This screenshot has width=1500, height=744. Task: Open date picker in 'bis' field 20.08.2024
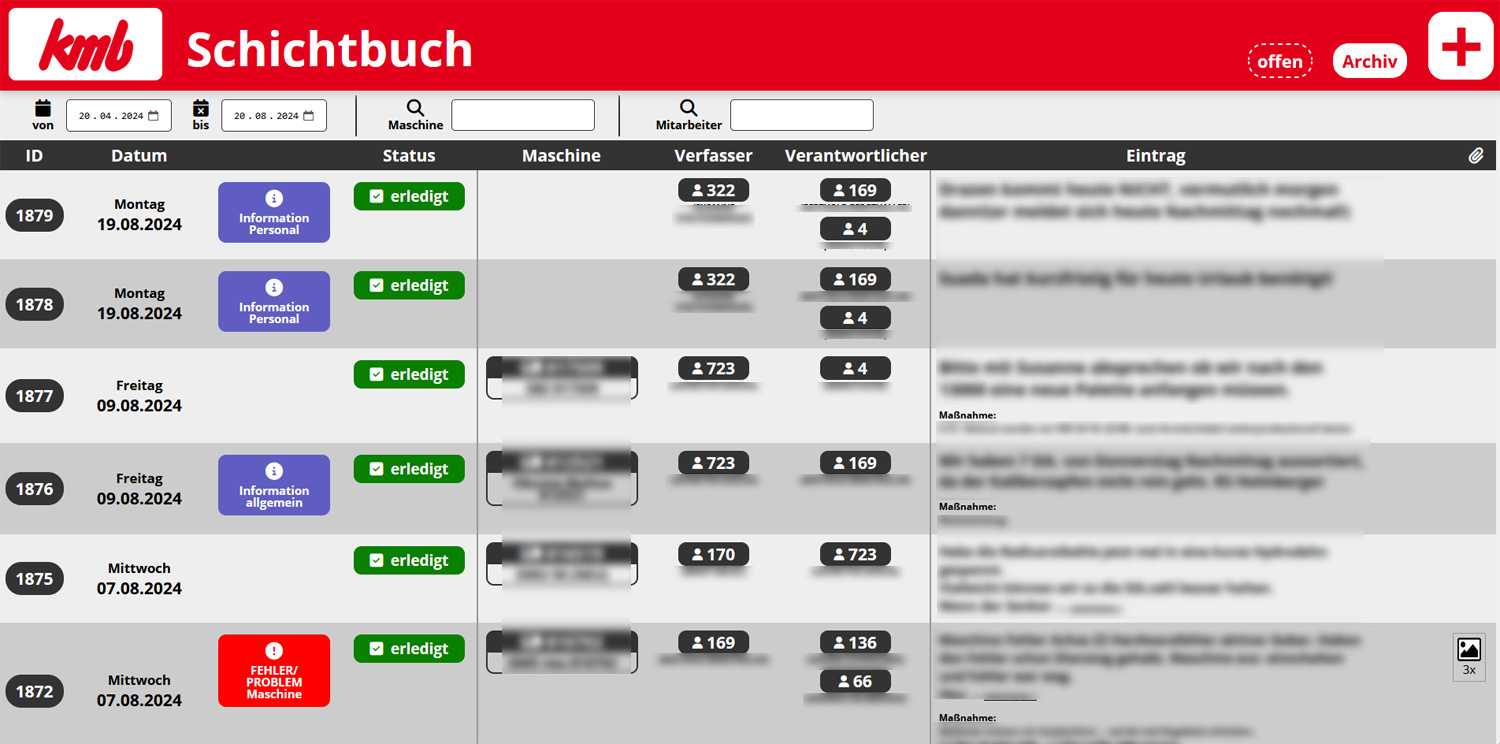pyautogui.click(x=309, y=116)
